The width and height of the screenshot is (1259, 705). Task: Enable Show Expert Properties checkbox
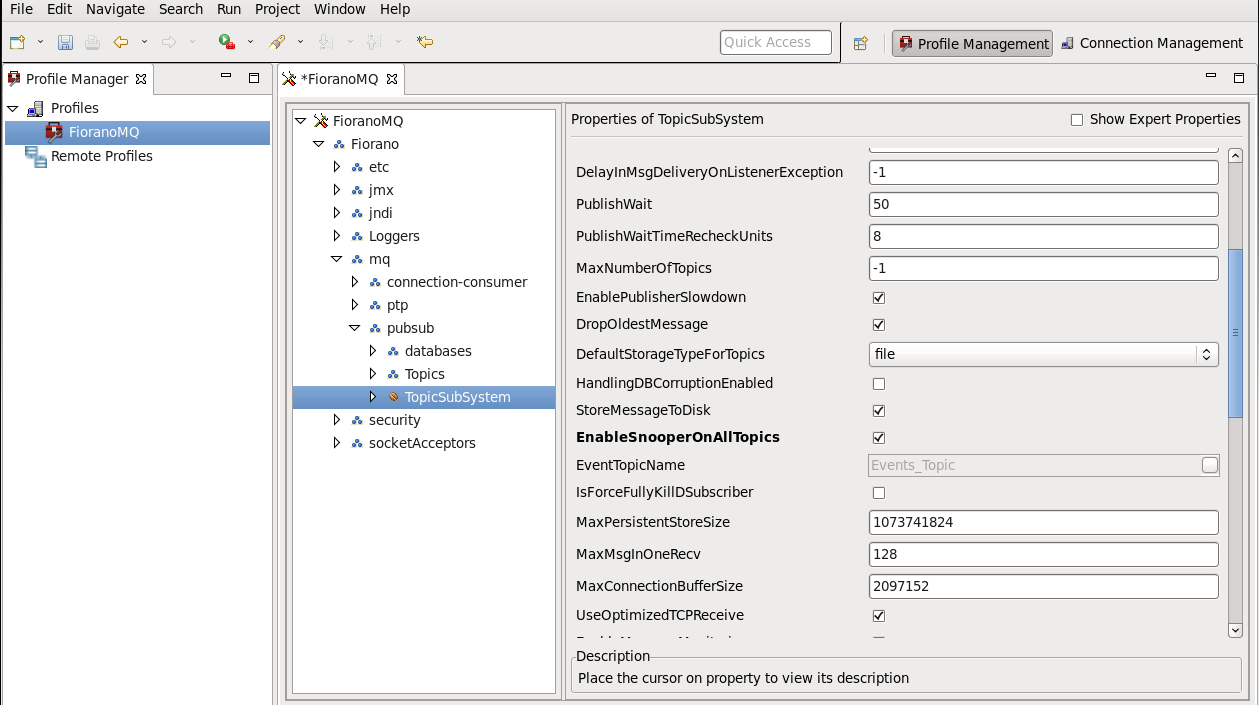coord(1077,120)
